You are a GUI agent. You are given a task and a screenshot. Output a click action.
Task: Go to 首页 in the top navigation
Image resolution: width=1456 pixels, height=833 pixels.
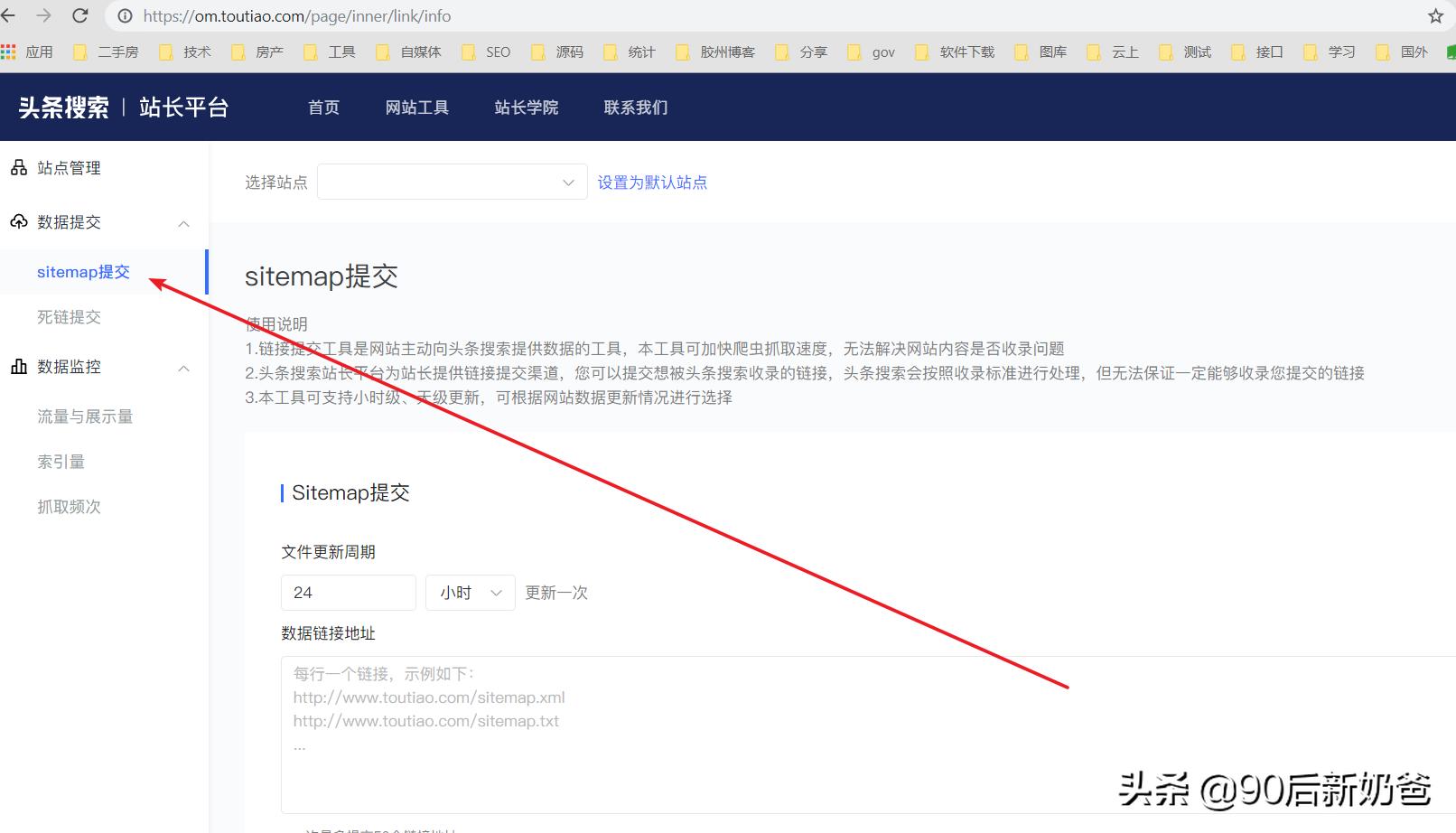point(322,108)
